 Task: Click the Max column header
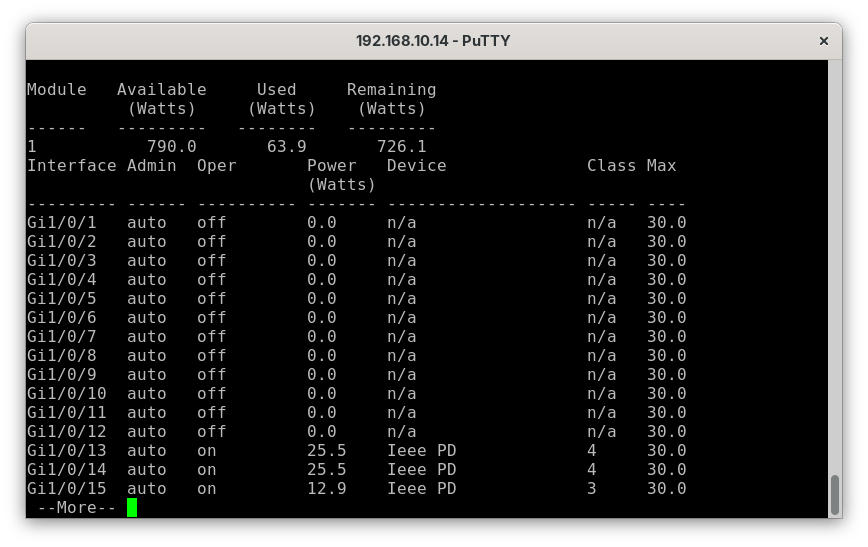(x=661, y=166)
